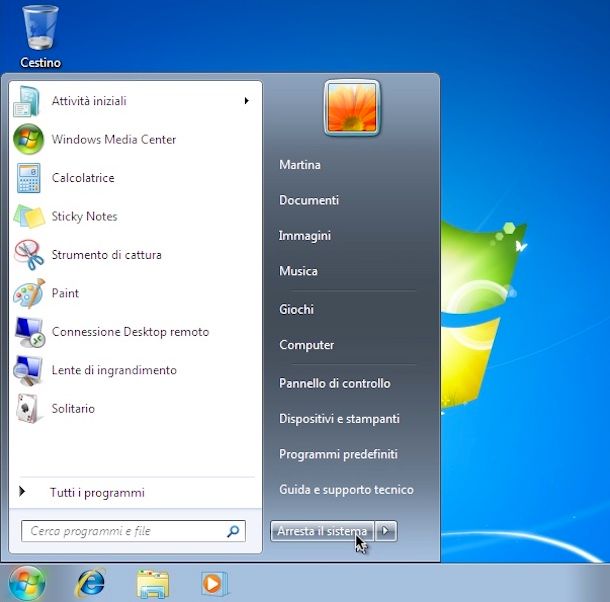This screenshot has width=610, height=602.
Task: Open Giochi from the Start menu
Action: click(x=296, y=309)
